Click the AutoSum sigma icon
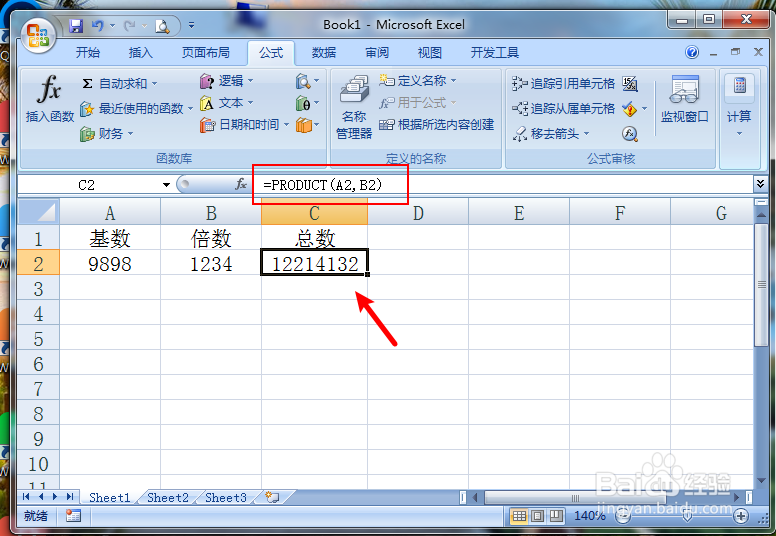Image resolution: width=776 pixels, height=536 pixels. pyautogui.click(x=87, y=83)
